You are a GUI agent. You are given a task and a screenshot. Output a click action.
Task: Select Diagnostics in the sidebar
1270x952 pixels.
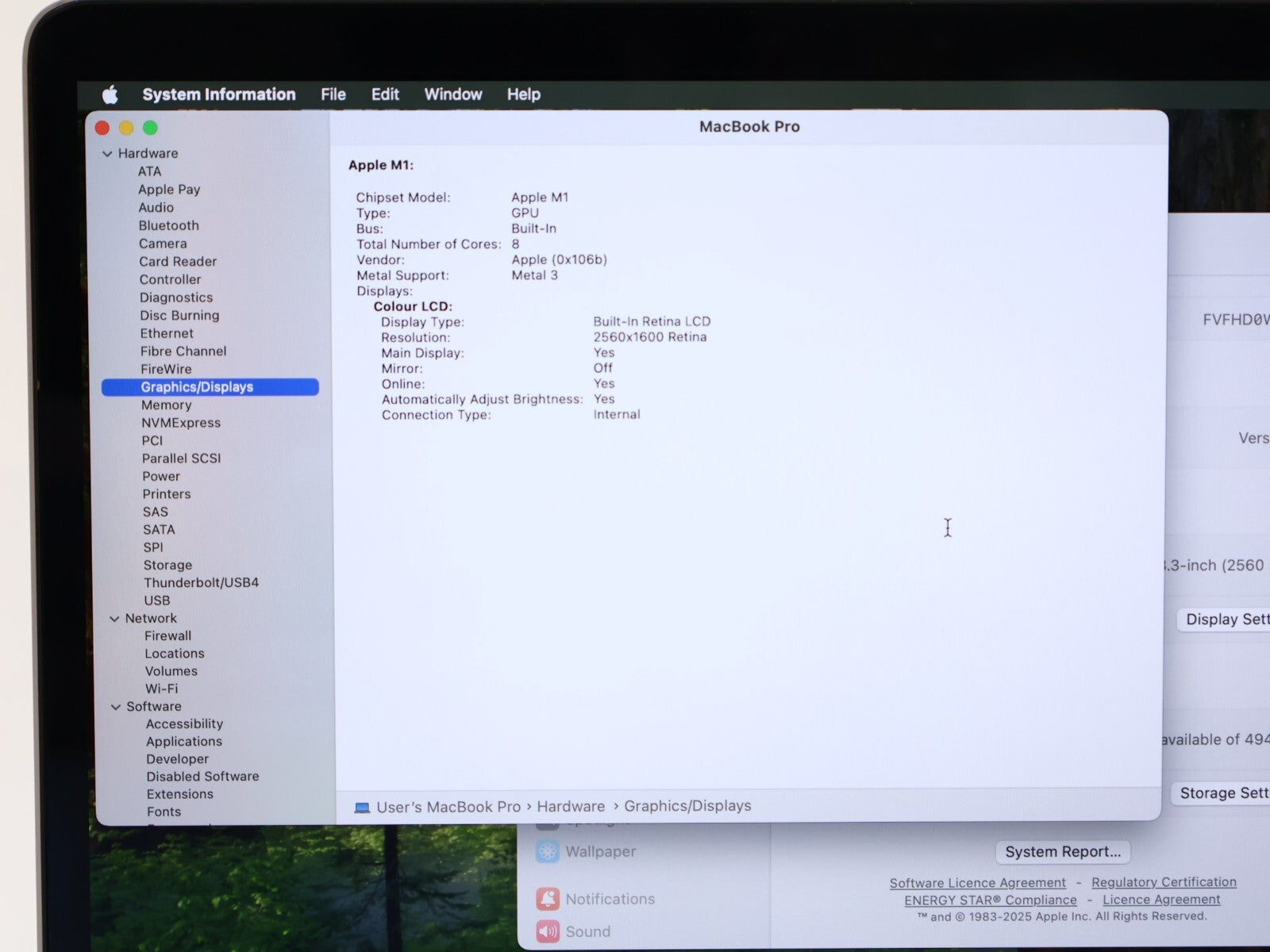coord(176,297)
